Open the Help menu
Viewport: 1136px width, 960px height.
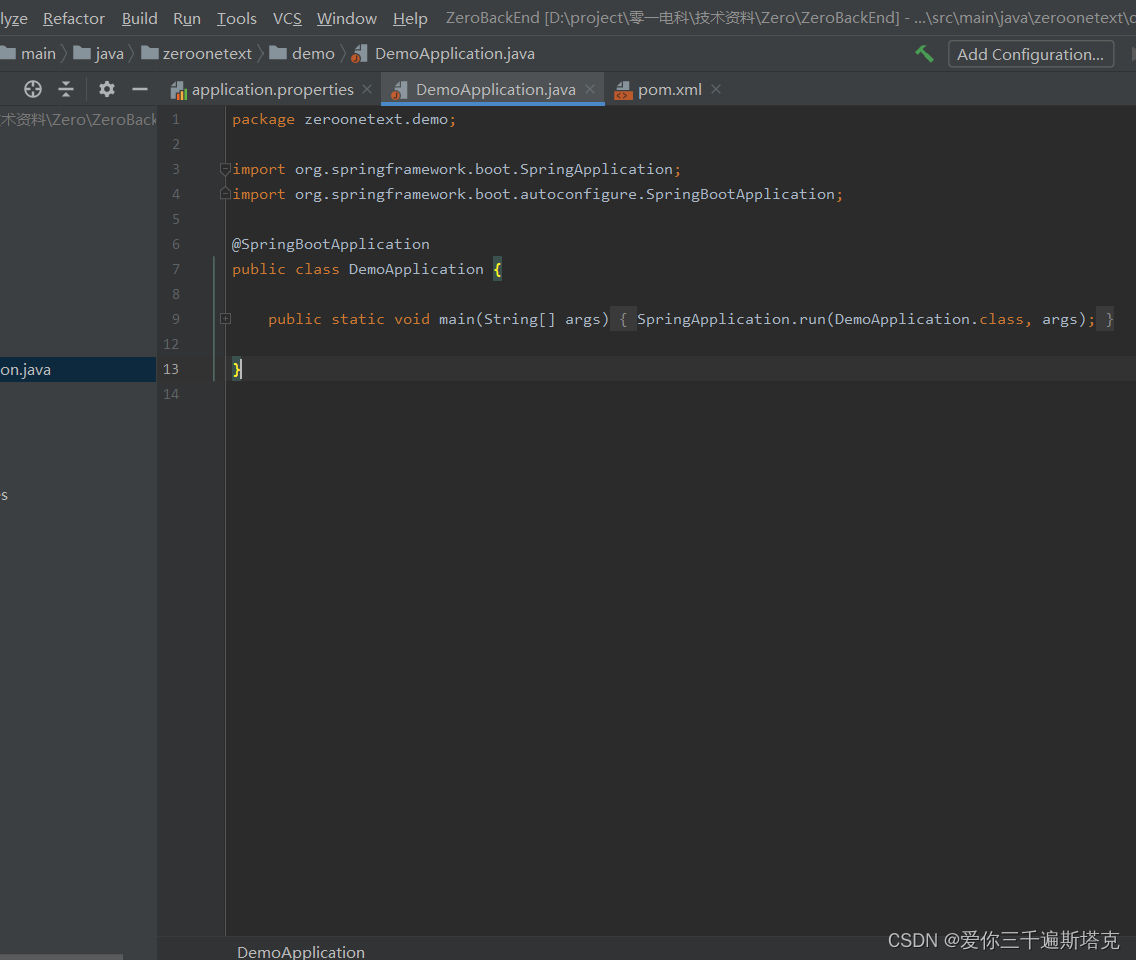pyautogui.click(x=410, y=18)
